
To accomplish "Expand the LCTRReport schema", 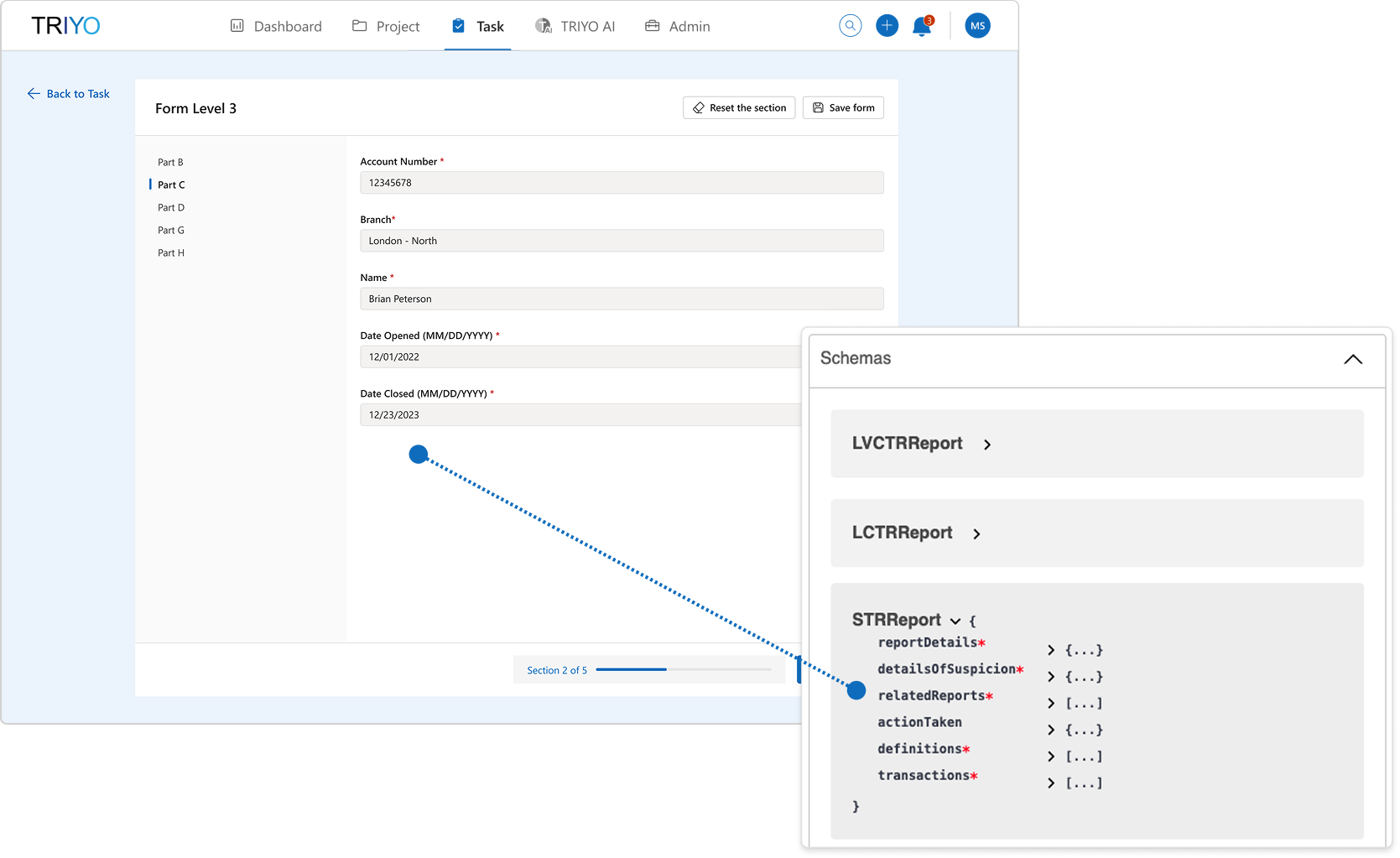I will (976, 533).
